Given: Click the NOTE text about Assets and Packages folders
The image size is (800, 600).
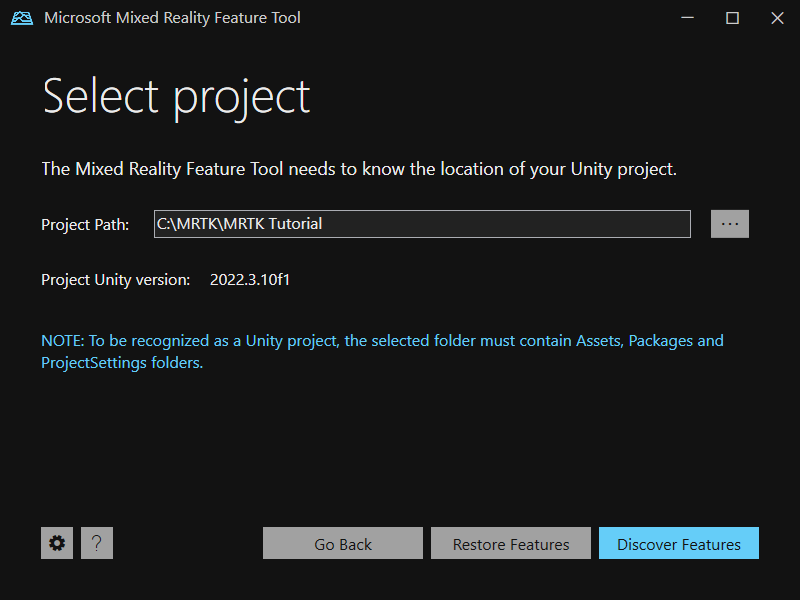Looking at the screenshot, I should pos(382,351).
